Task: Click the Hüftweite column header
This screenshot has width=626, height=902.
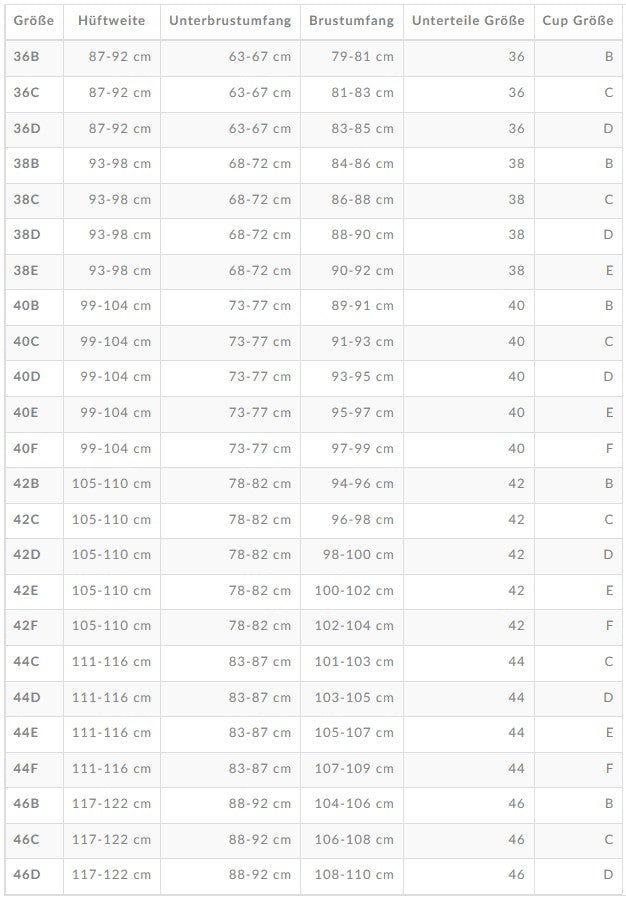Action: 112,20
